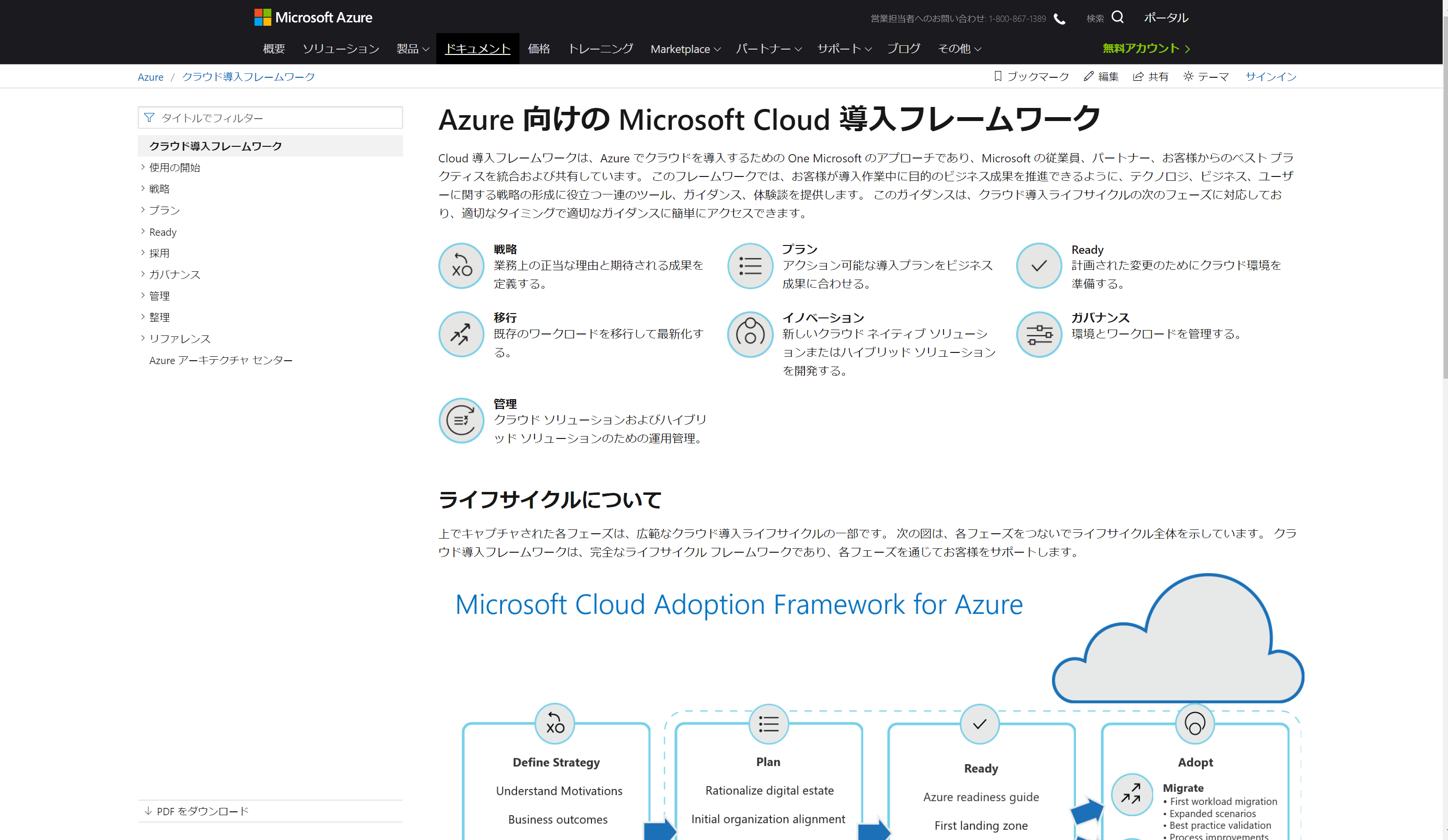Click the 戦略 strategy XO icon

461,266
